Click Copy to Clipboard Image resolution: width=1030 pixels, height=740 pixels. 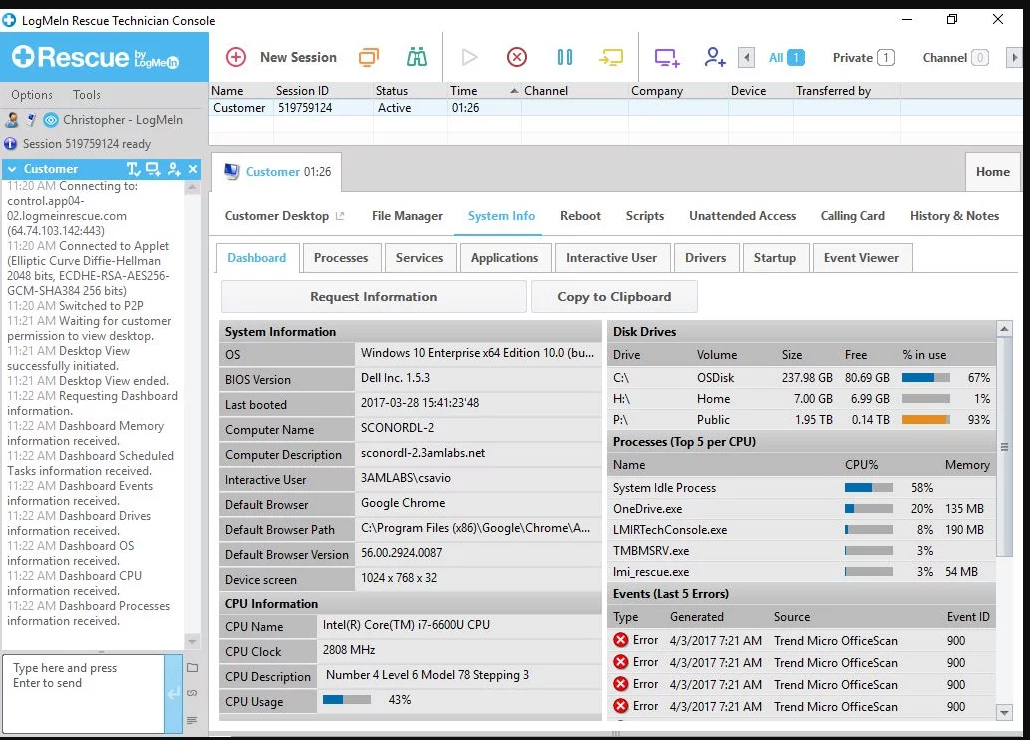[614, 296]
